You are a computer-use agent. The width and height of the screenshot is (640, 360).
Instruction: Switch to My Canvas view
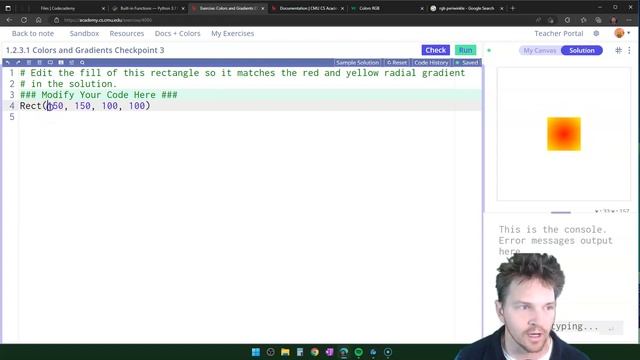[540, 51]
